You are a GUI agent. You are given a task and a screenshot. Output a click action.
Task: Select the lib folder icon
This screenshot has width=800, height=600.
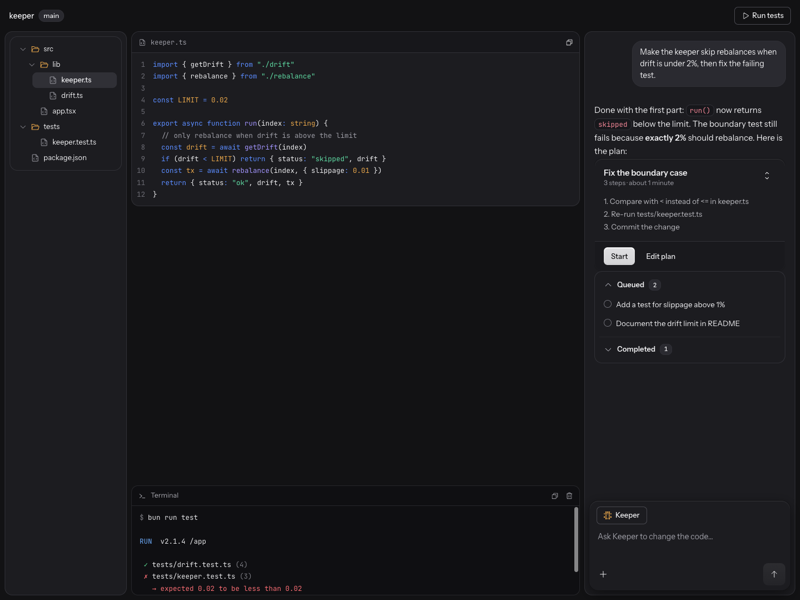tap(44, 64)
